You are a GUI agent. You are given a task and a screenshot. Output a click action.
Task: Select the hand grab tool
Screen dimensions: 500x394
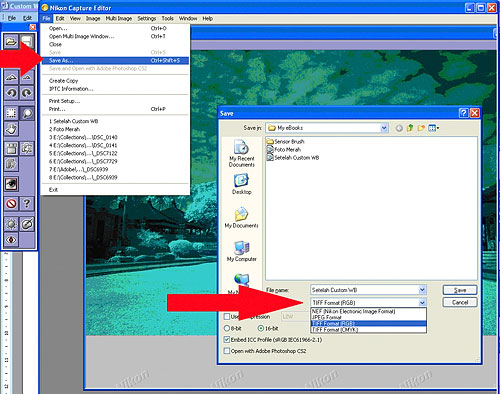tap(11, 129)
